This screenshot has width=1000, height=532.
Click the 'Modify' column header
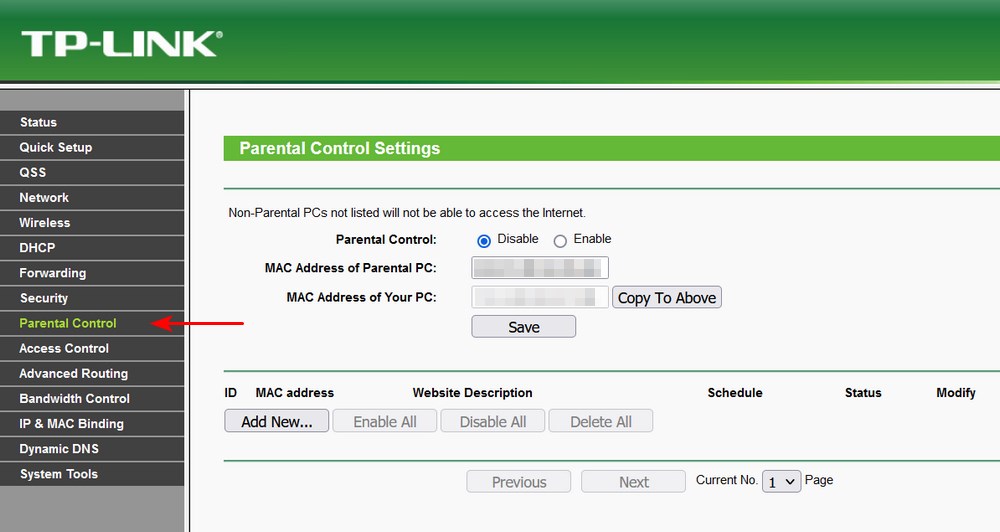tap(955, 393)
